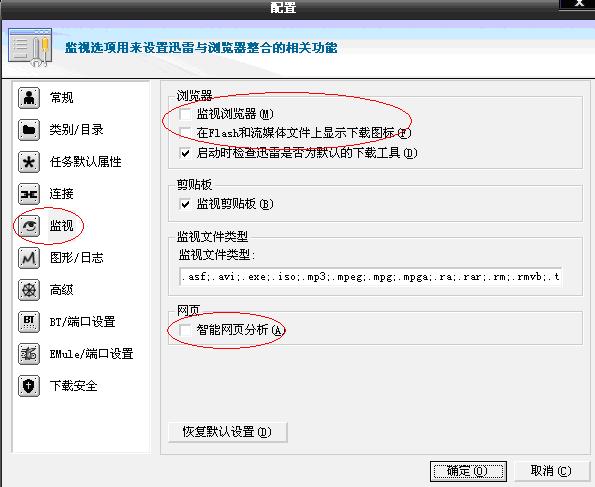Enable the 监视浏览器 checkbox

pyautogui.click(x=185, y=113)
